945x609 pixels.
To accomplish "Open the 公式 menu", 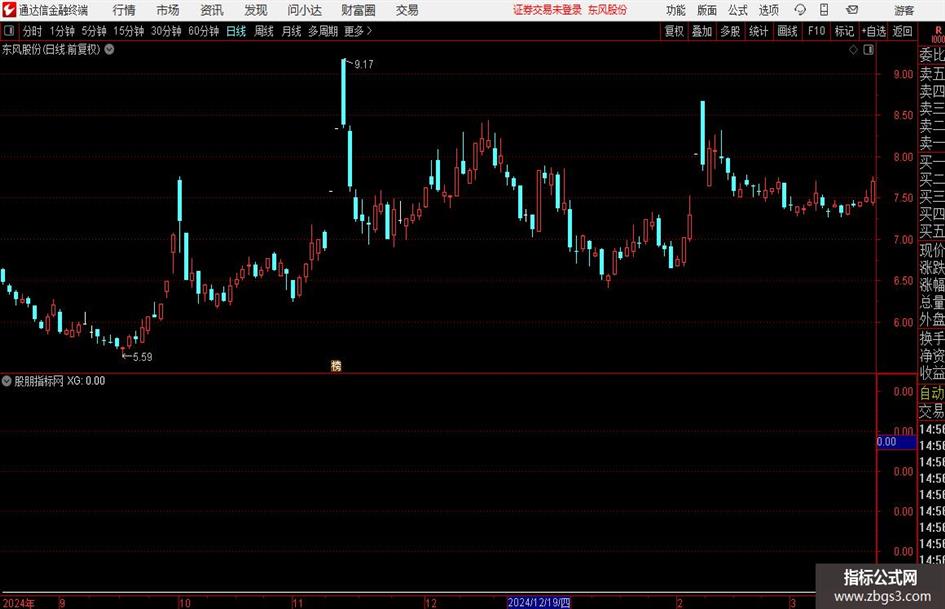I will point(737,10).
